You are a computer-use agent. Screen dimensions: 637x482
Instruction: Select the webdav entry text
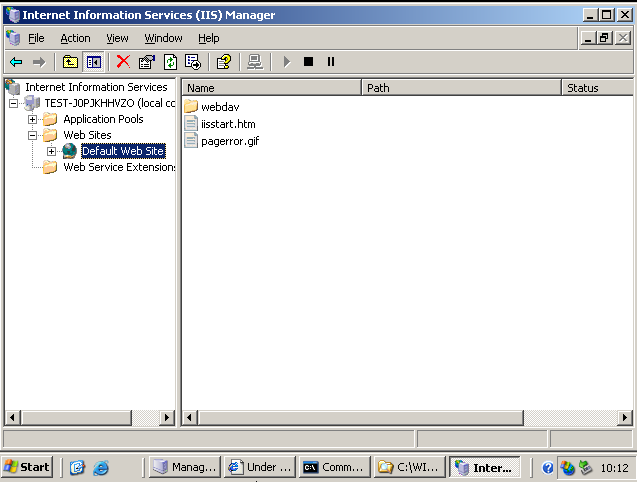click(220, 107)
